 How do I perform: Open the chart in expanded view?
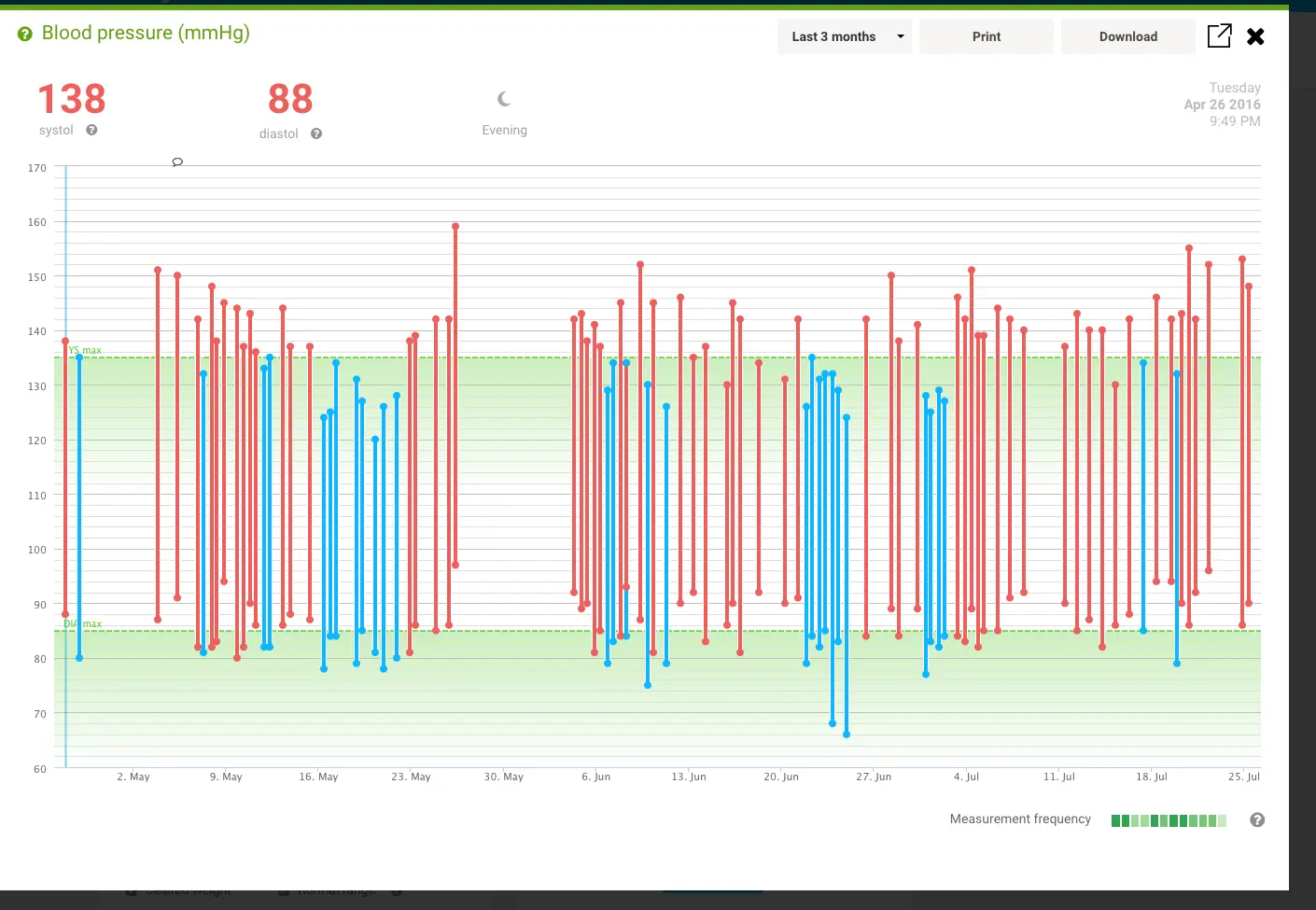point(1219,35)
